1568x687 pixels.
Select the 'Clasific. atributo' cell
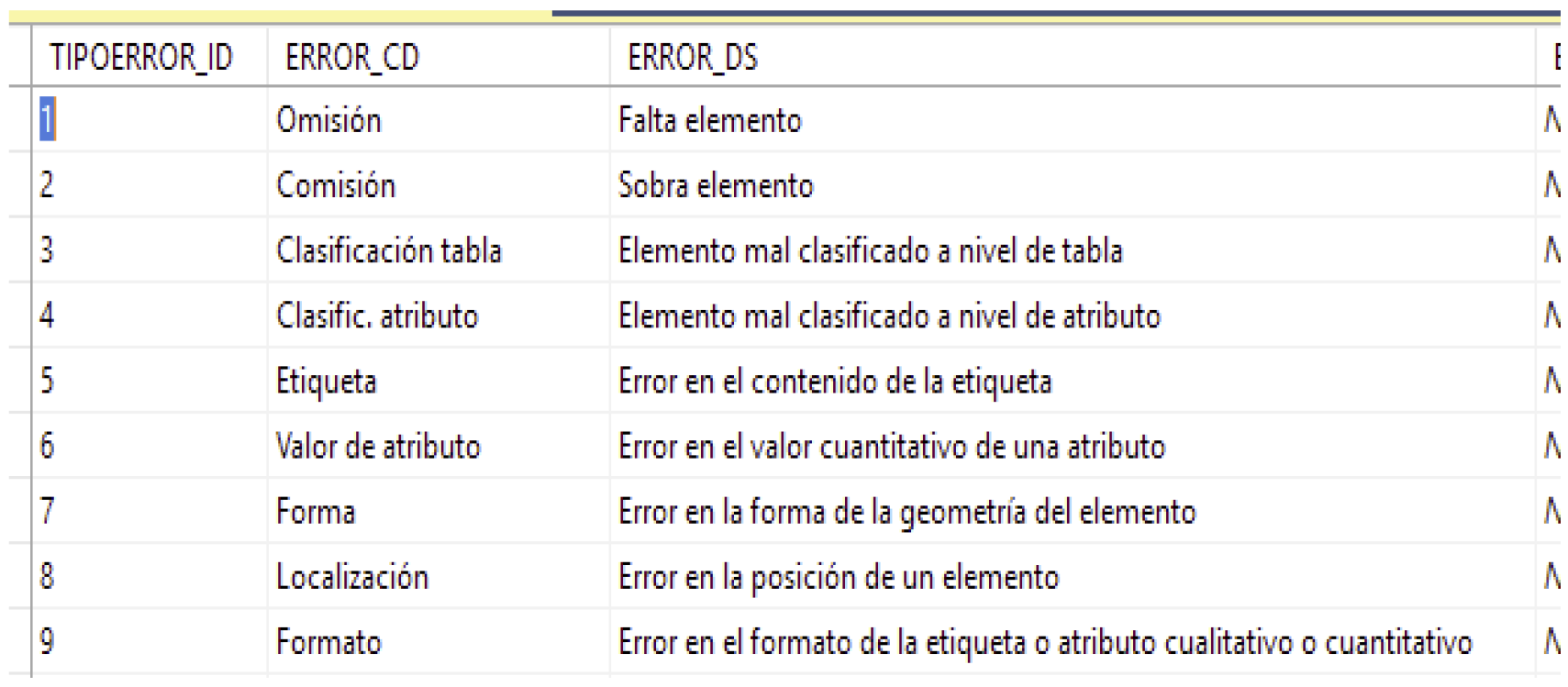click(x=377, y=316)
